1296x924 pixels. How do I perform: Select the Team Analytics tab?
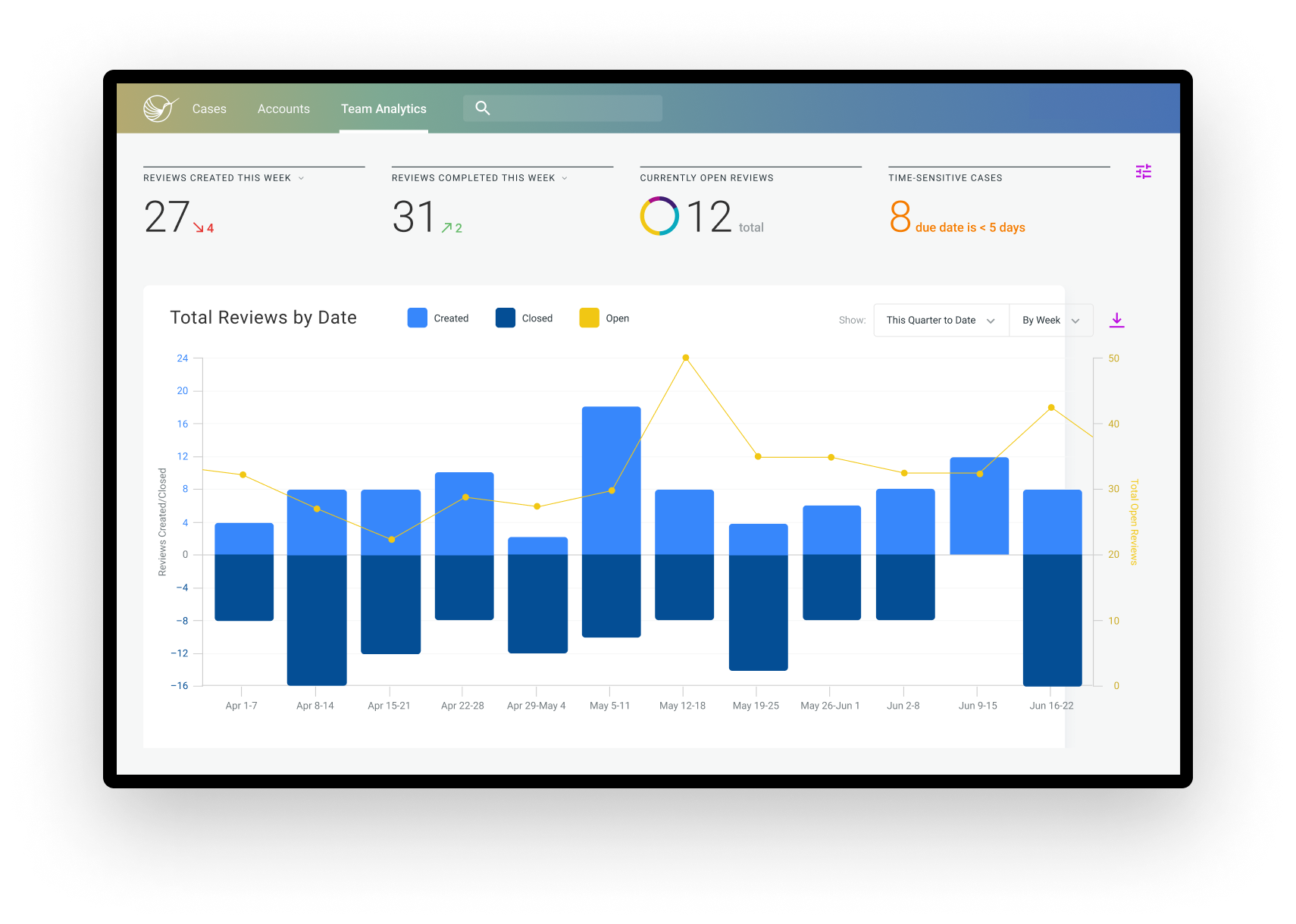coord(383,109)
